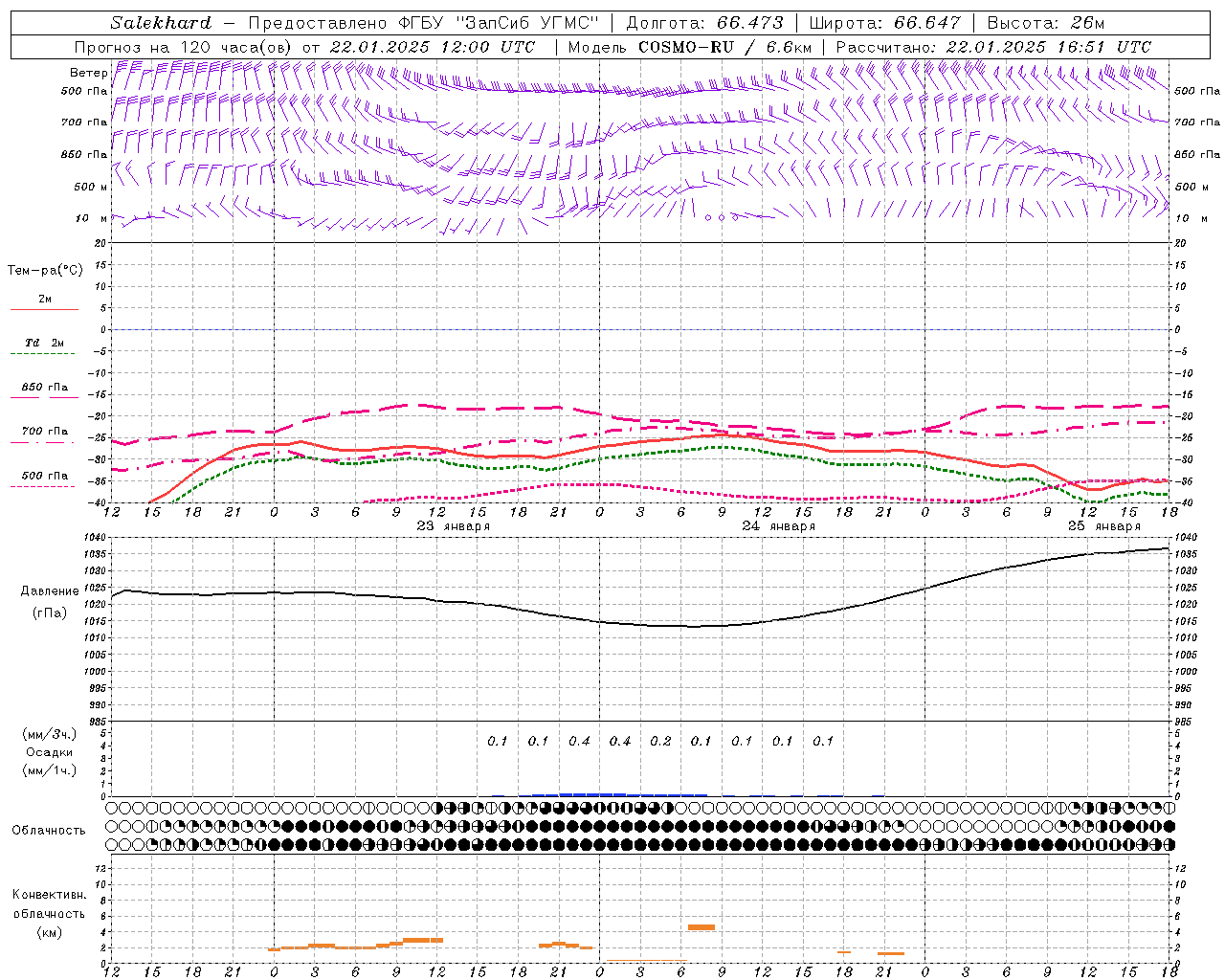Image resolution: width=1225 pixels, height=980 pixels.
Task: Click the '850 гПа' entry above the blue legend line
Action: point(45,388)
